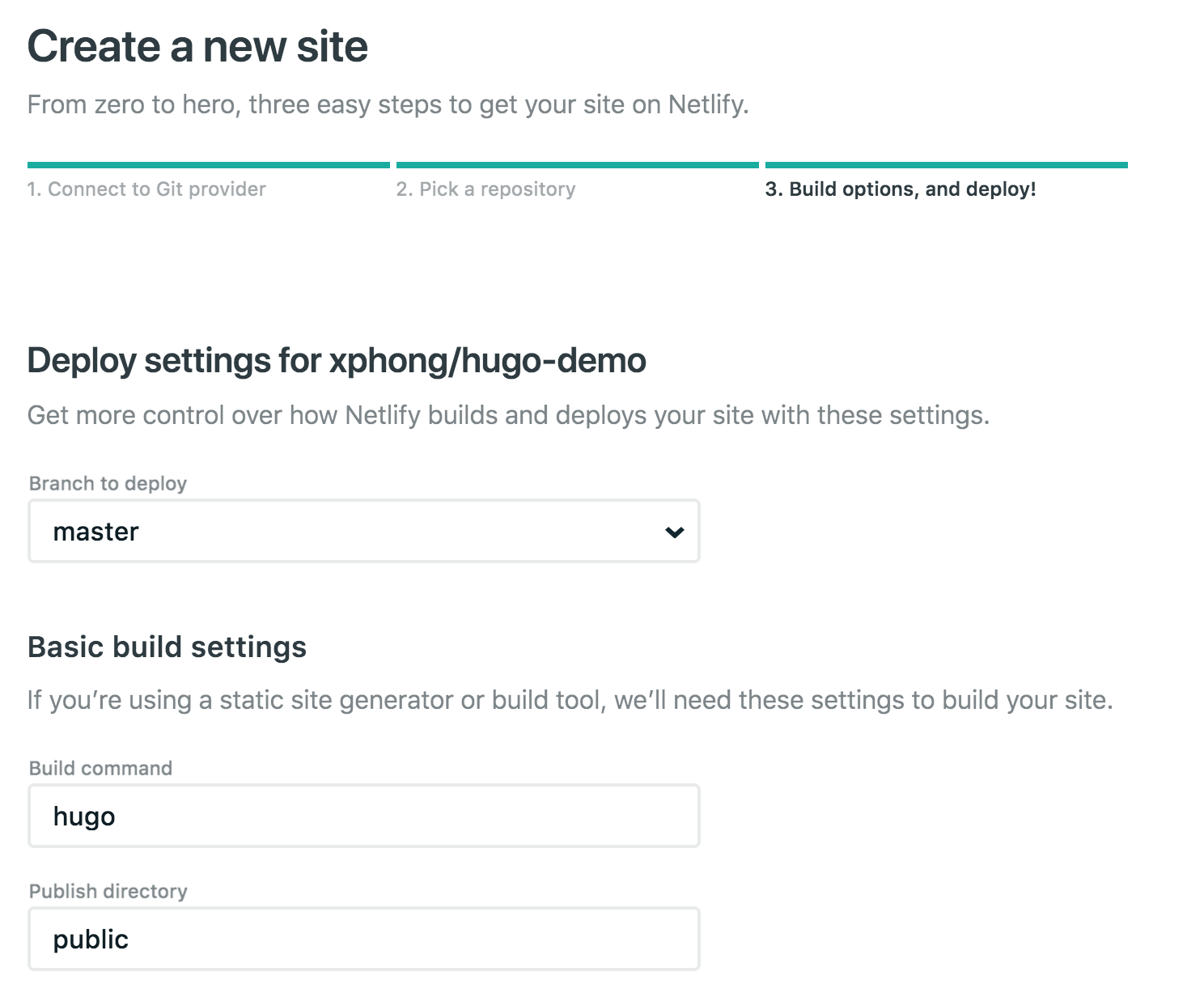This screenshot has height=997, width=1204.
Task: Return to step 2, Pick a repository
Action: (x=485, y=189)
